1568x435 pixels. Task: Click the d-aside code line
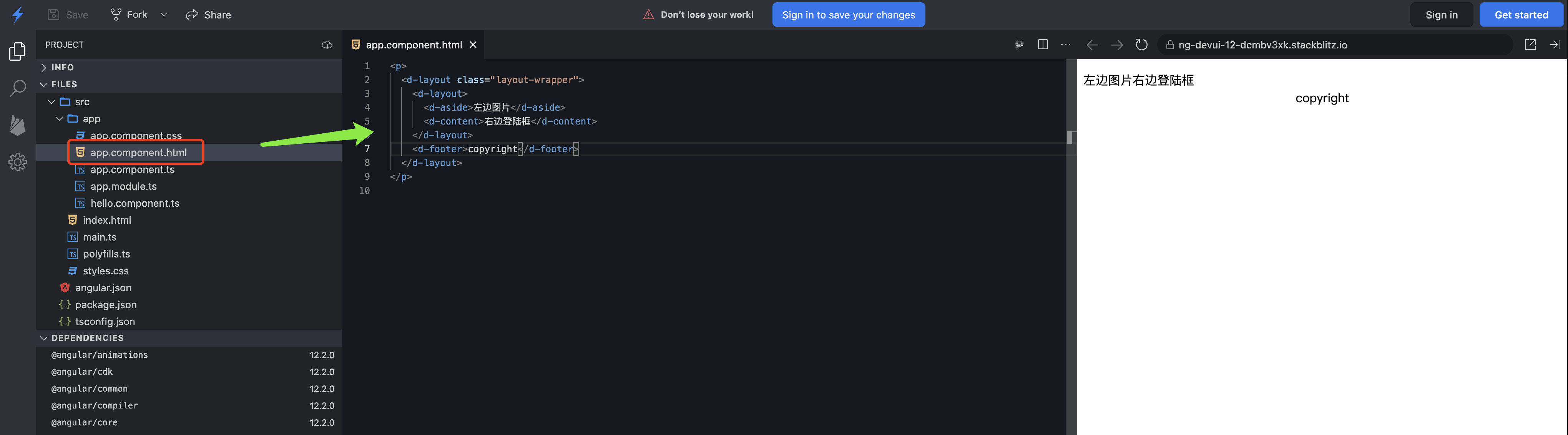pos(494,108)
